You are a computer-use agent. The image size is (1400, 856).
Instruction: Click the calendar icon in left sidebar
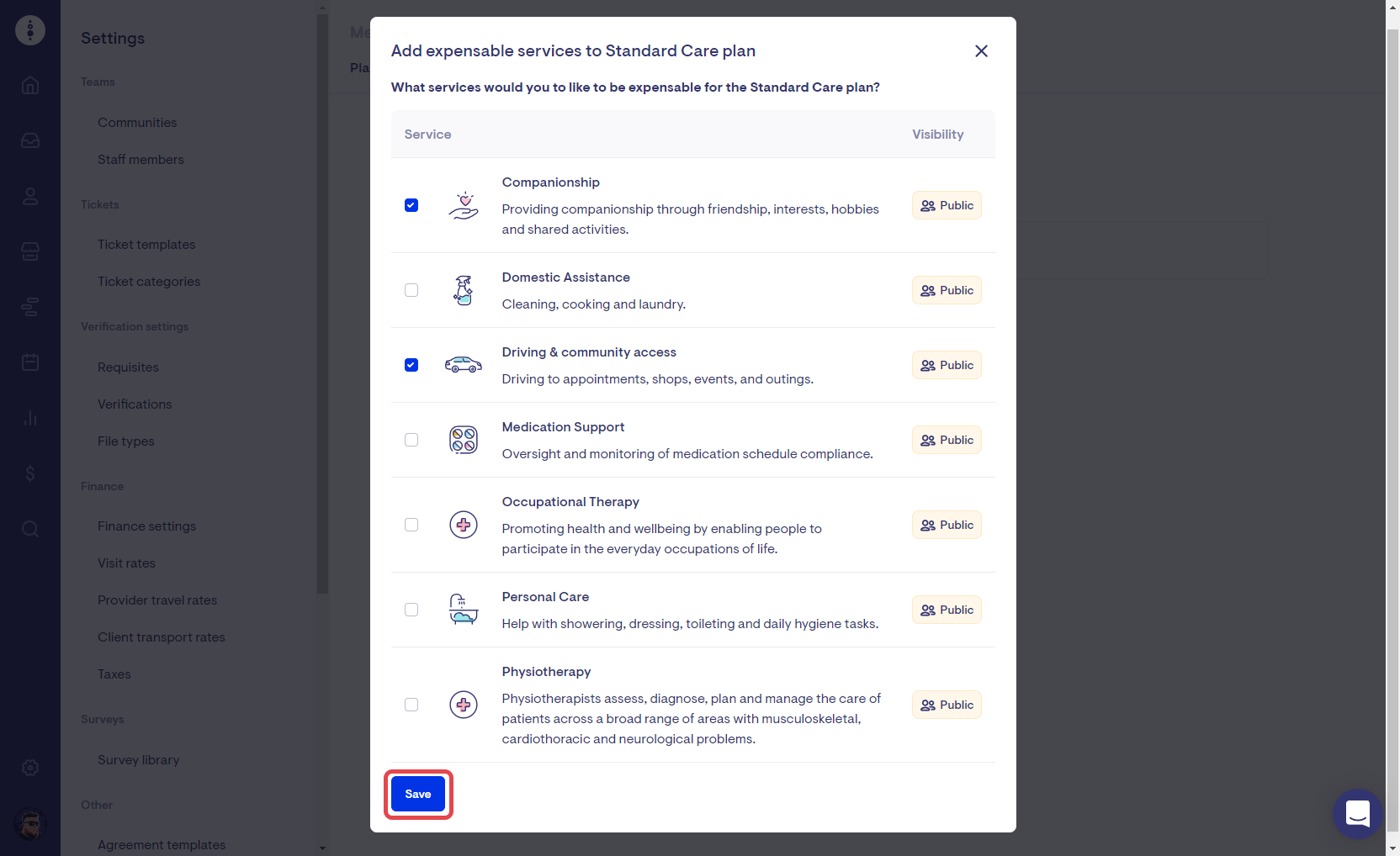click(x=30, y=362)
